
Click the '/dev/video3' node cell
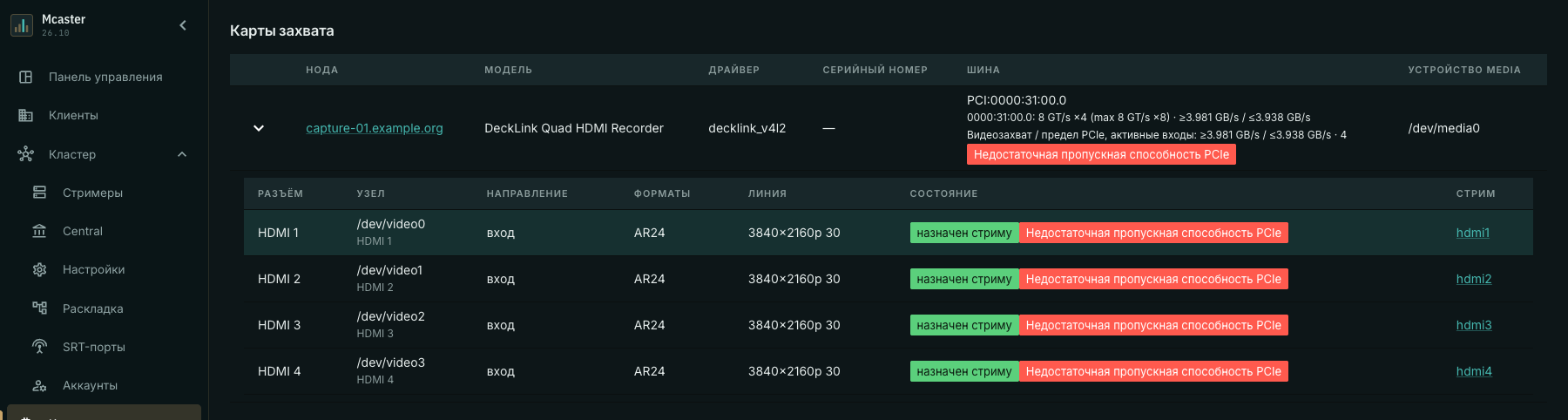coord(391,362)
